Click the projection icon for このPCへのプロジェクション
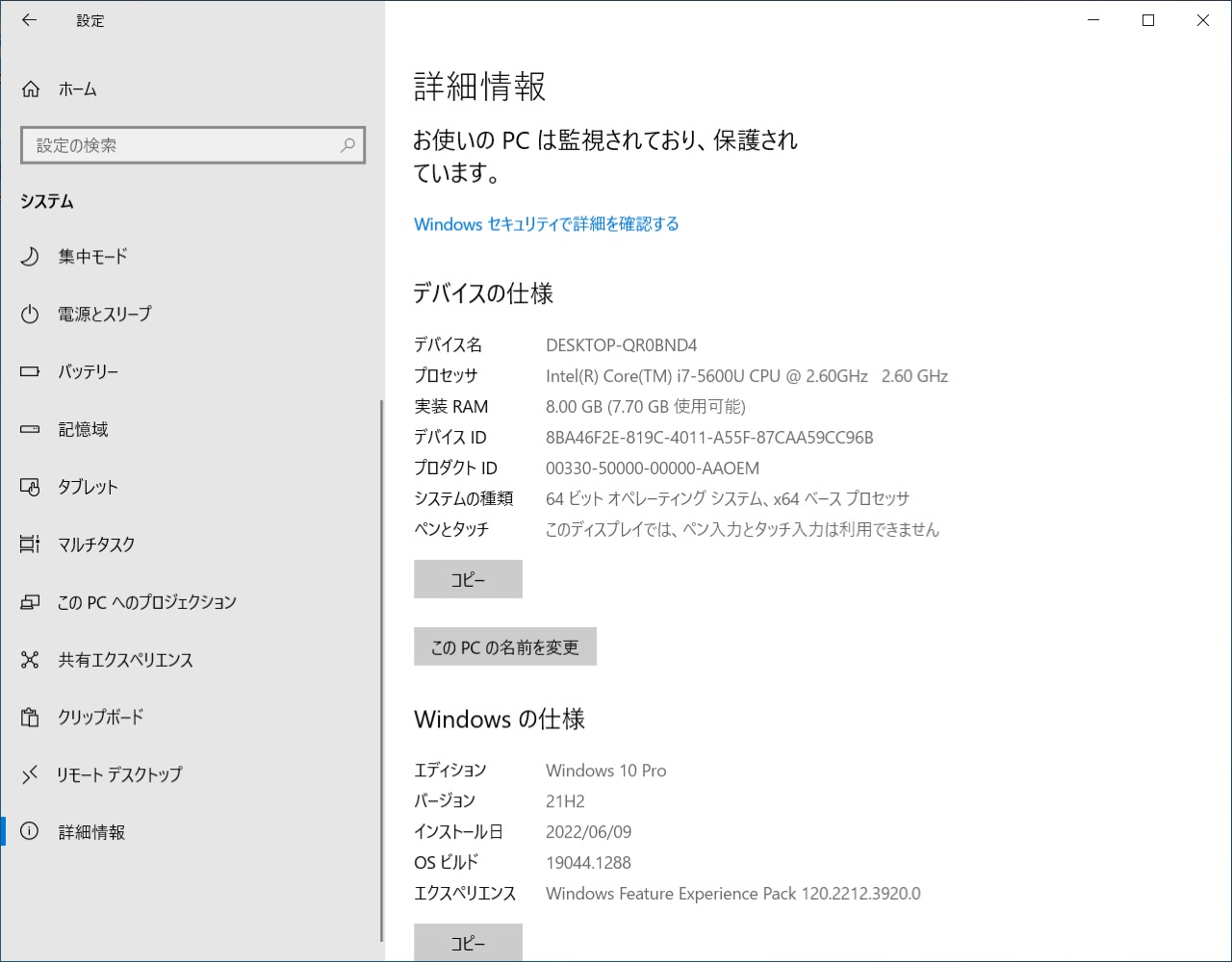 pos(30,602)
